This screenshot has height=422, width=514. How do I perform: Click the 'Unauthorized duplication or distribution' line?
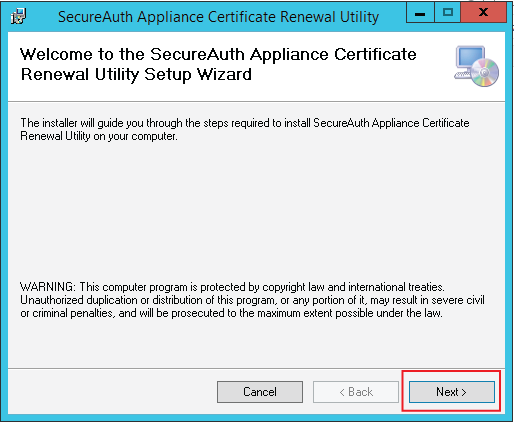click(252, 300)
